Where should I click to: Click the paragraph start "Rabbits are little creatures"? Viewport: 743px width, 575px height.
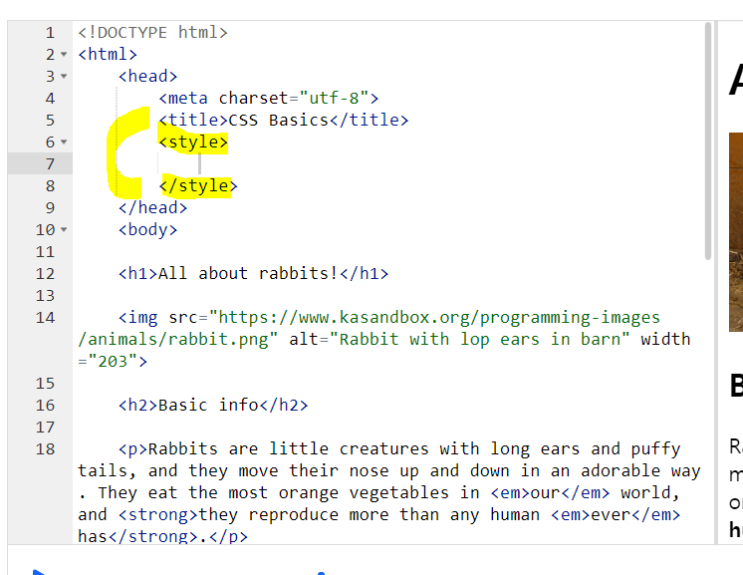click(x=289, y=449)
